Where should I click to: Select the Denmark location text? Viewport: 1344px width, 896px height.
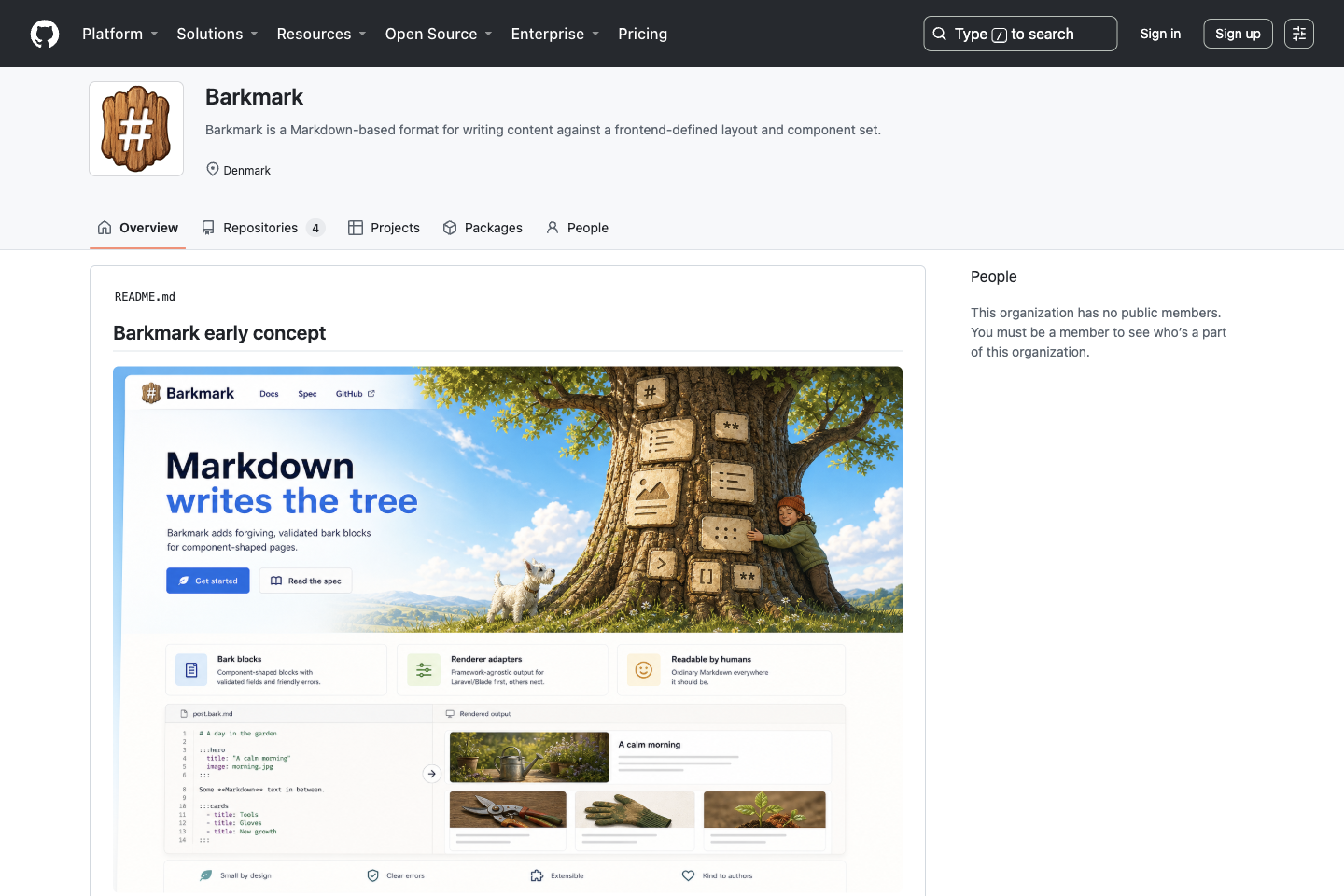[x=247, y=170]
